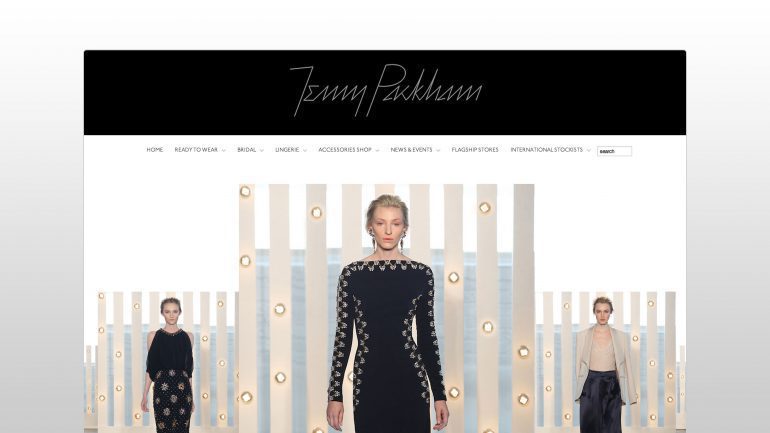Open the International Stockists menu
770x433 pixels.
[547, 150]
